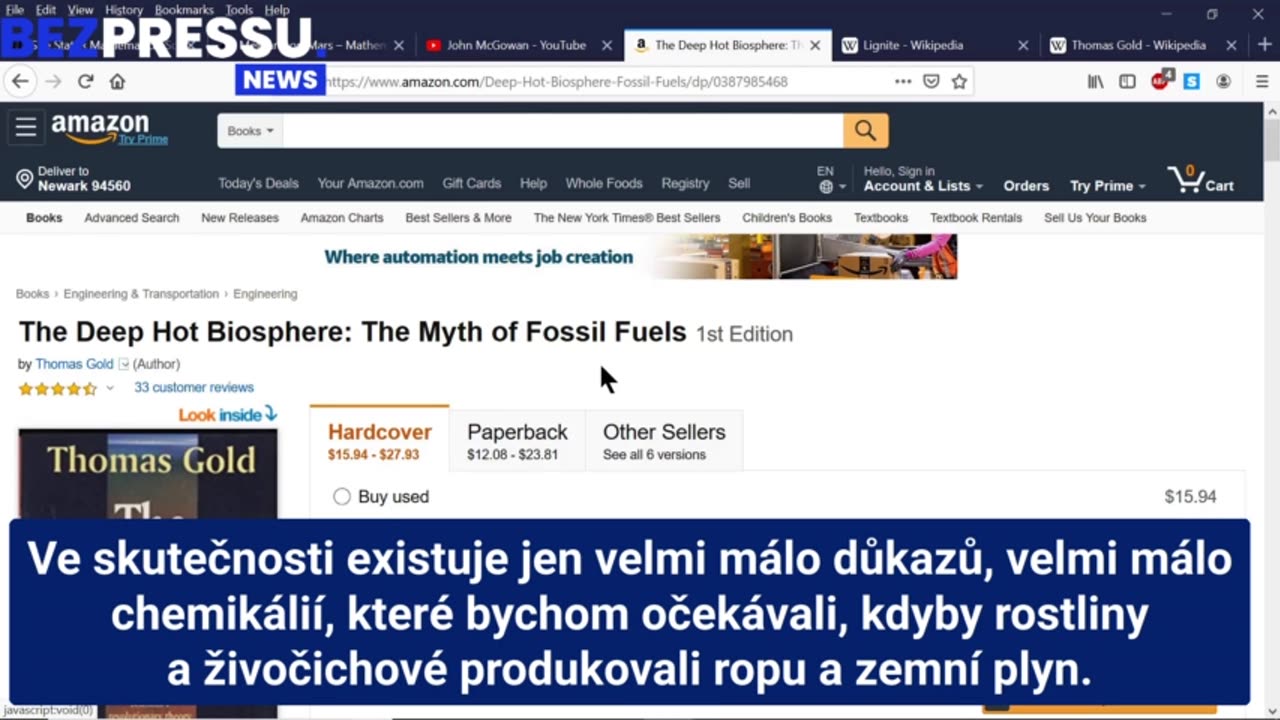The width and height of the screenshot is (1280, 720).
Task: Expand the author Thomas Gold dropdown chevron
Action: pyautogui.click(x=124, y=364)
